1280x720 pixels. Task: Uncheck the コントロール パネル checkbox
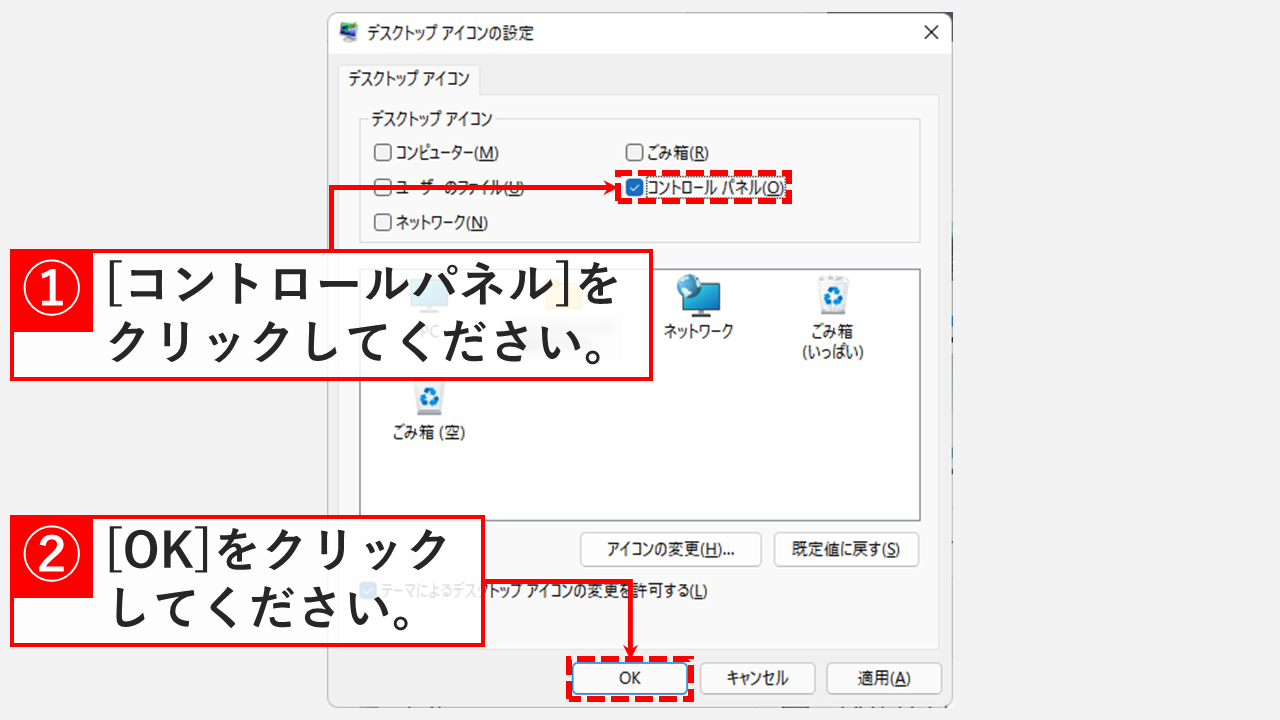634,187
